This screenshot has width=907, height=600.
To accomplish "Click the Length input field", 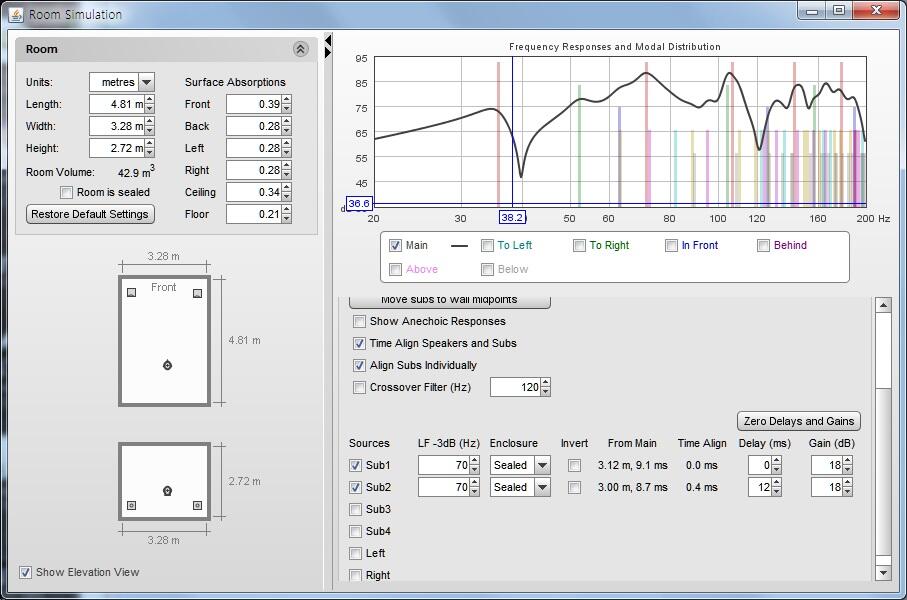I will [x=116, y=105].
